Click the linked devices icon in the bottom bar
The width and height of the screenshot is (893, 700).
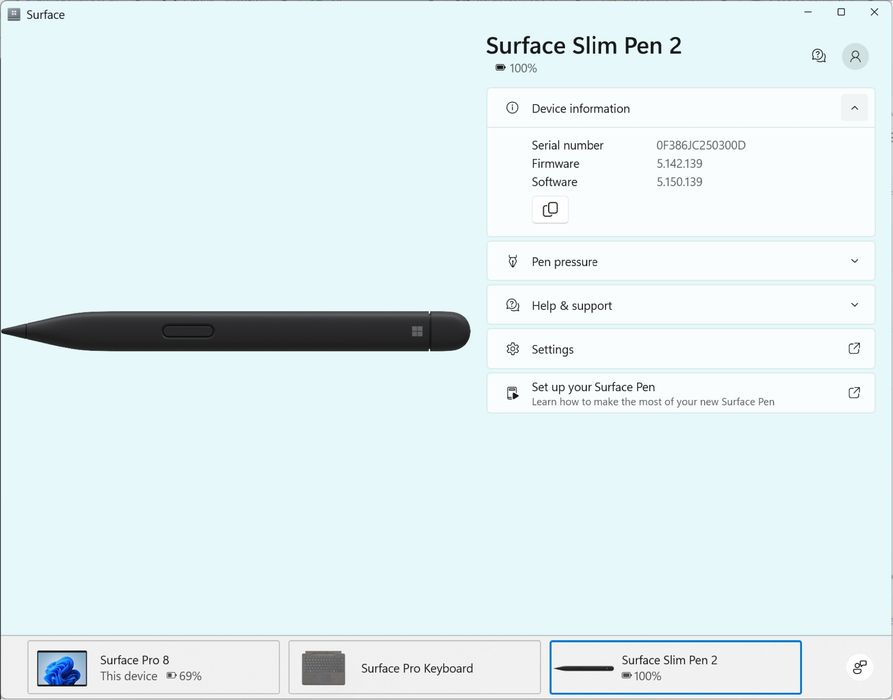(x=859, y=667)
